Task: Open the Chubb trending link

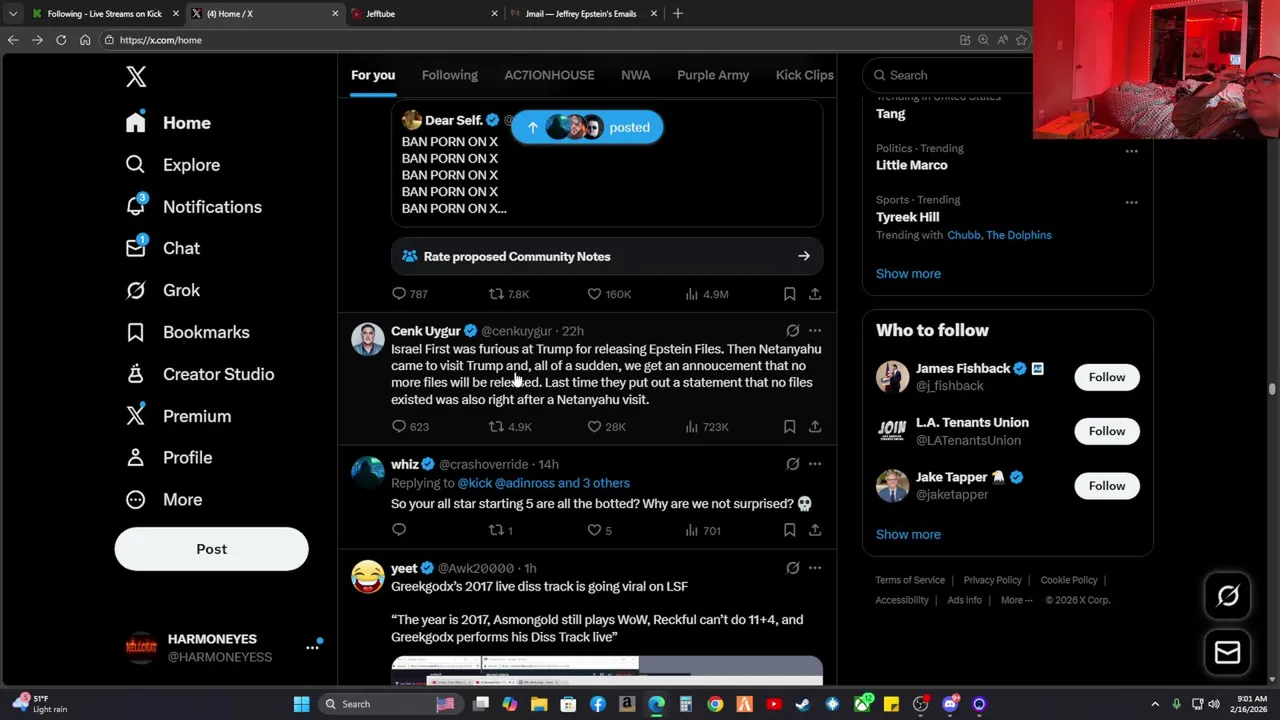Action: [964, 235]
